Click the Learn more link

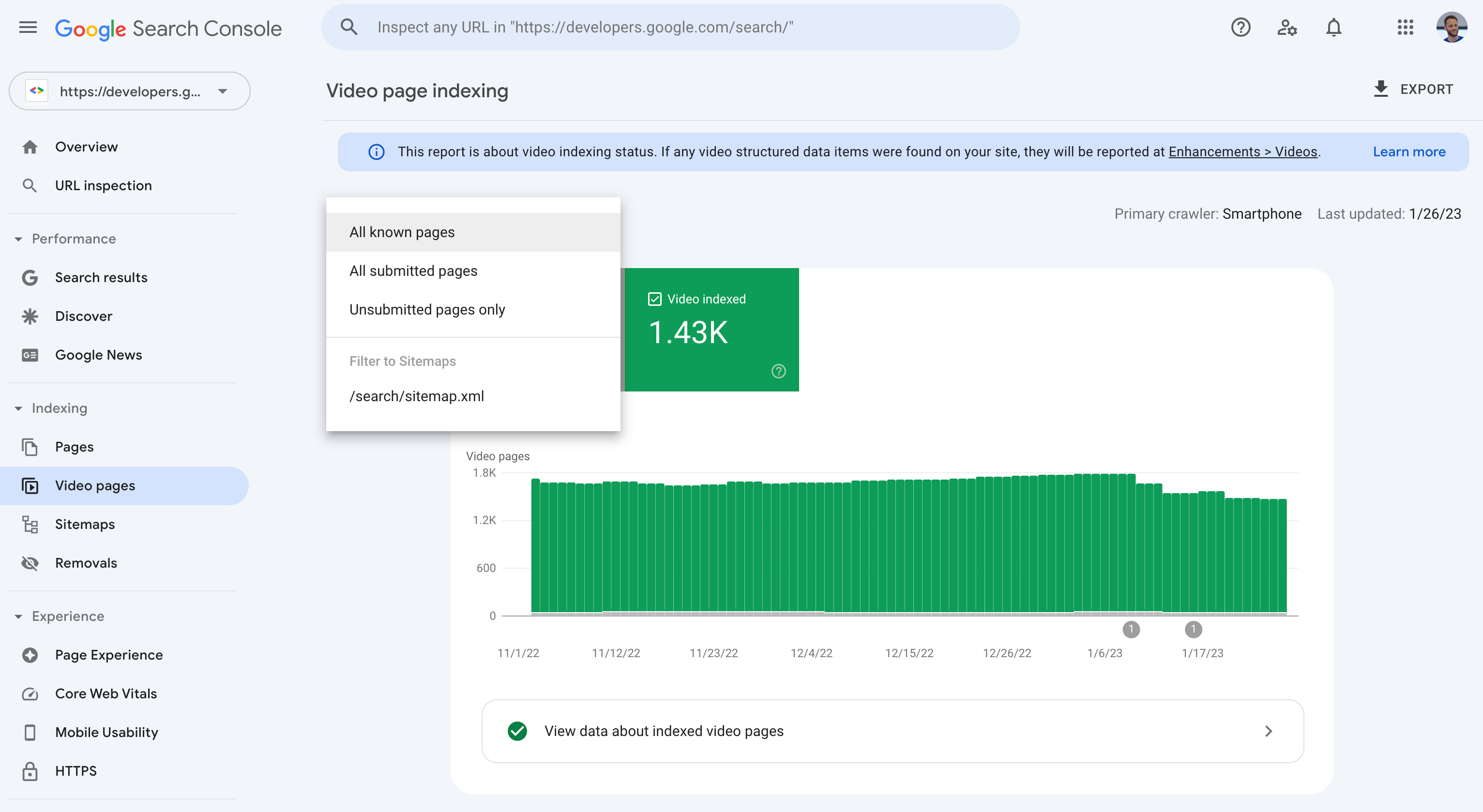(x=1409, y=151)
